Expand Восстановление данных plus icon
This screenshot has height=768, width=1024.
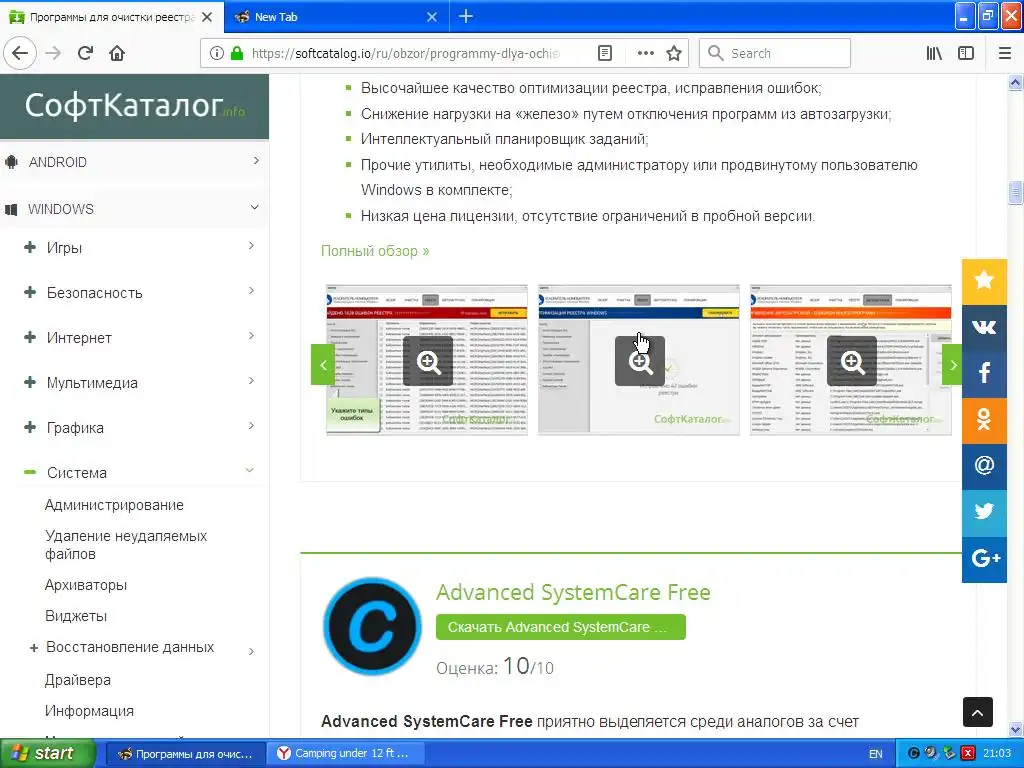point(34,648)
